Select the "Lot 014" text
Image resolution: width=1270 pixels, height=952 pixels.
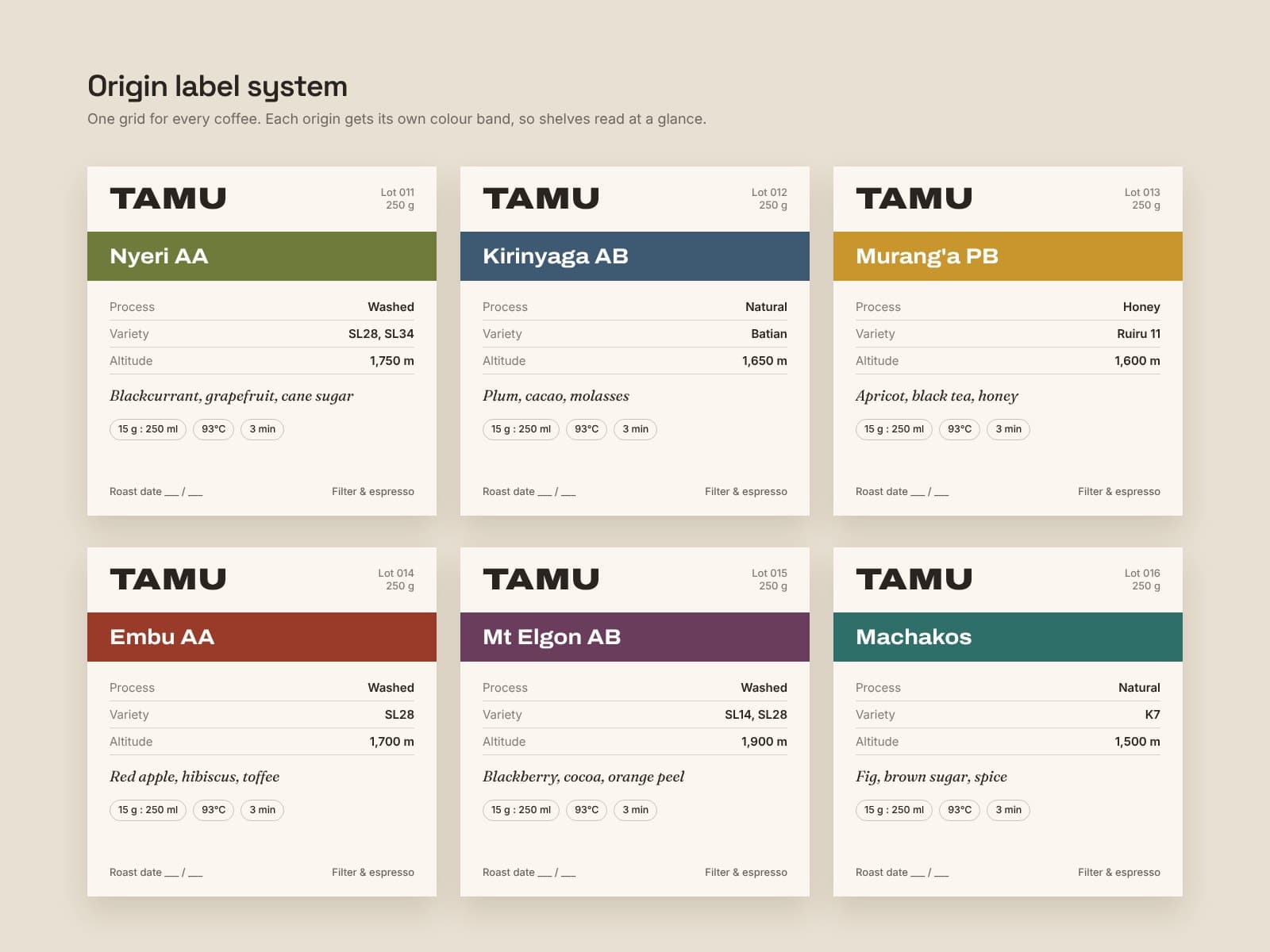pyautogui.click(x=396, y=573)
